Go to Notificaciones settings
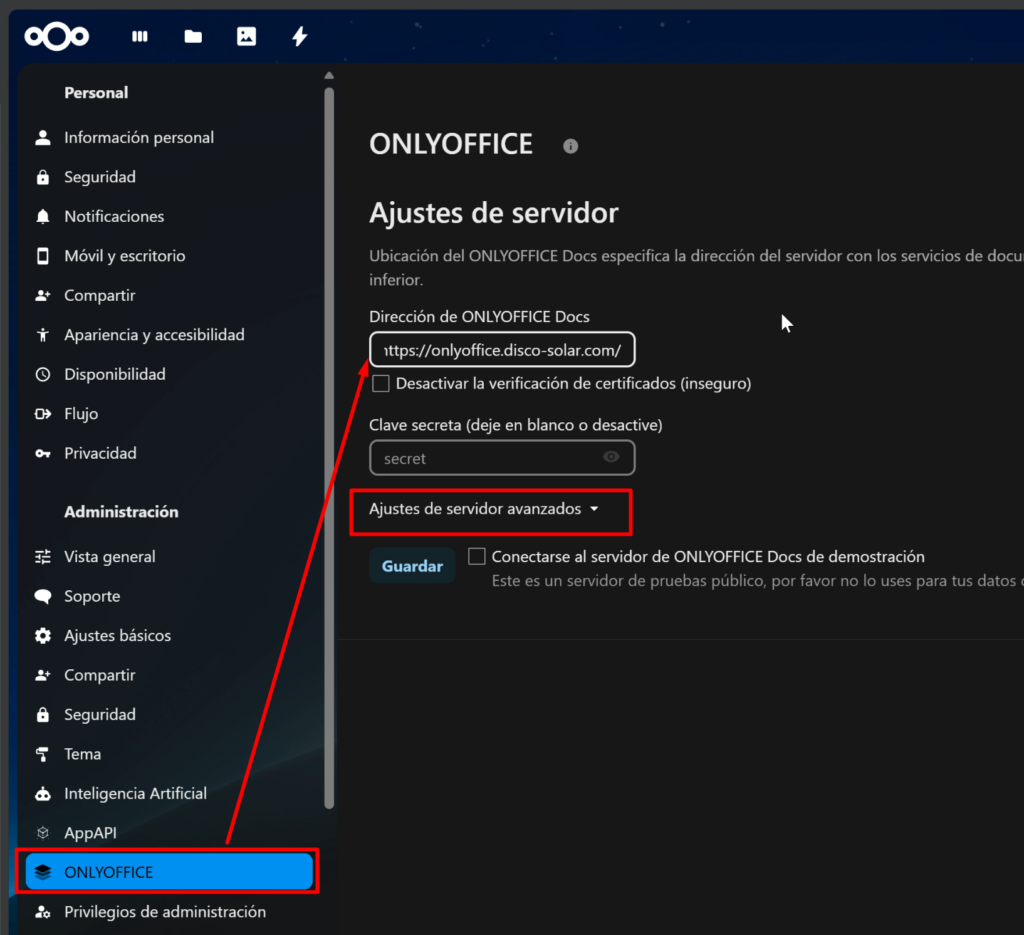The width and height of the screenshot is (1024, 935). click(114, 216)
